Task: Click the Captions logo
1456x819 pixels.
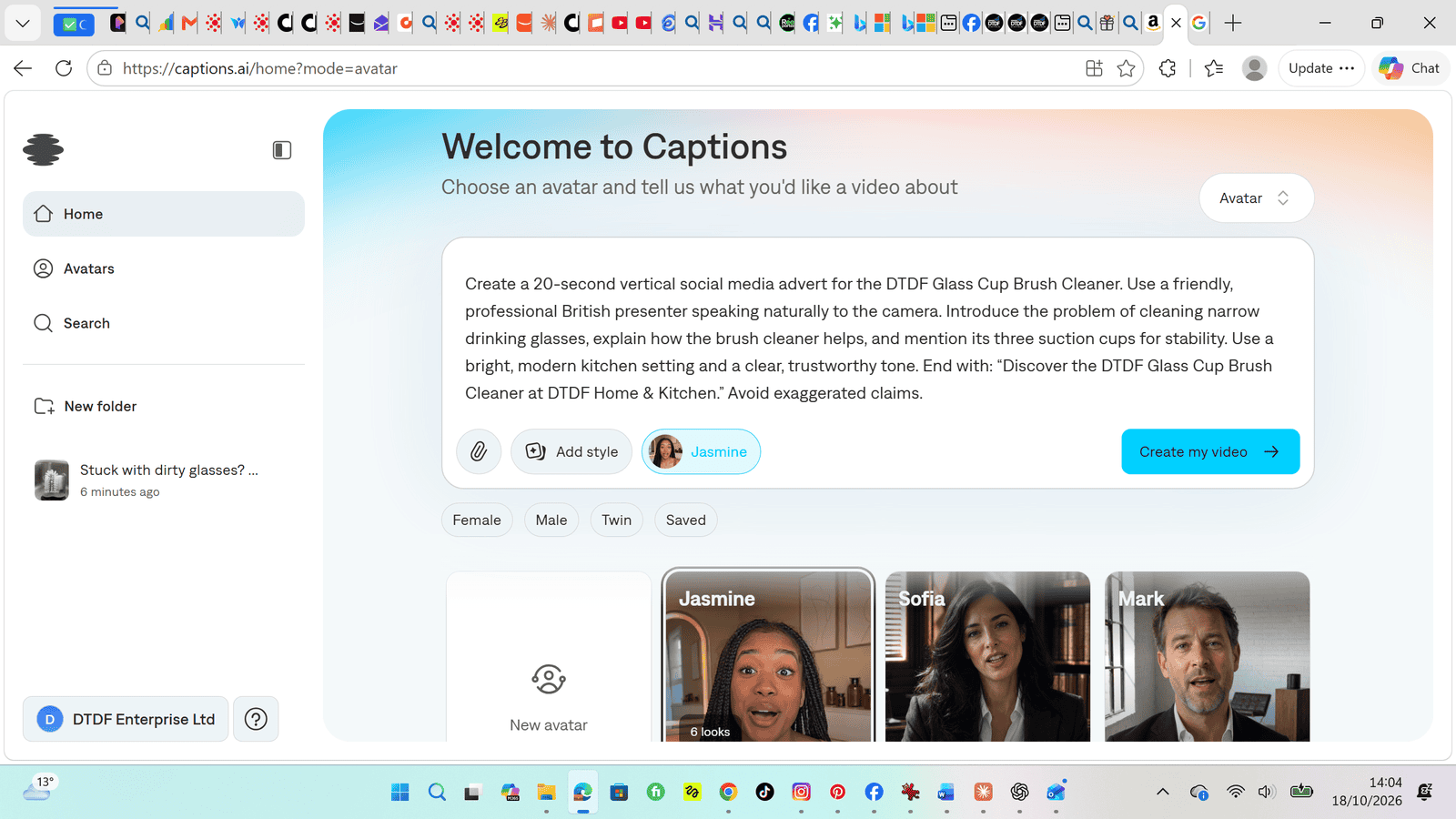Action: 44,150
